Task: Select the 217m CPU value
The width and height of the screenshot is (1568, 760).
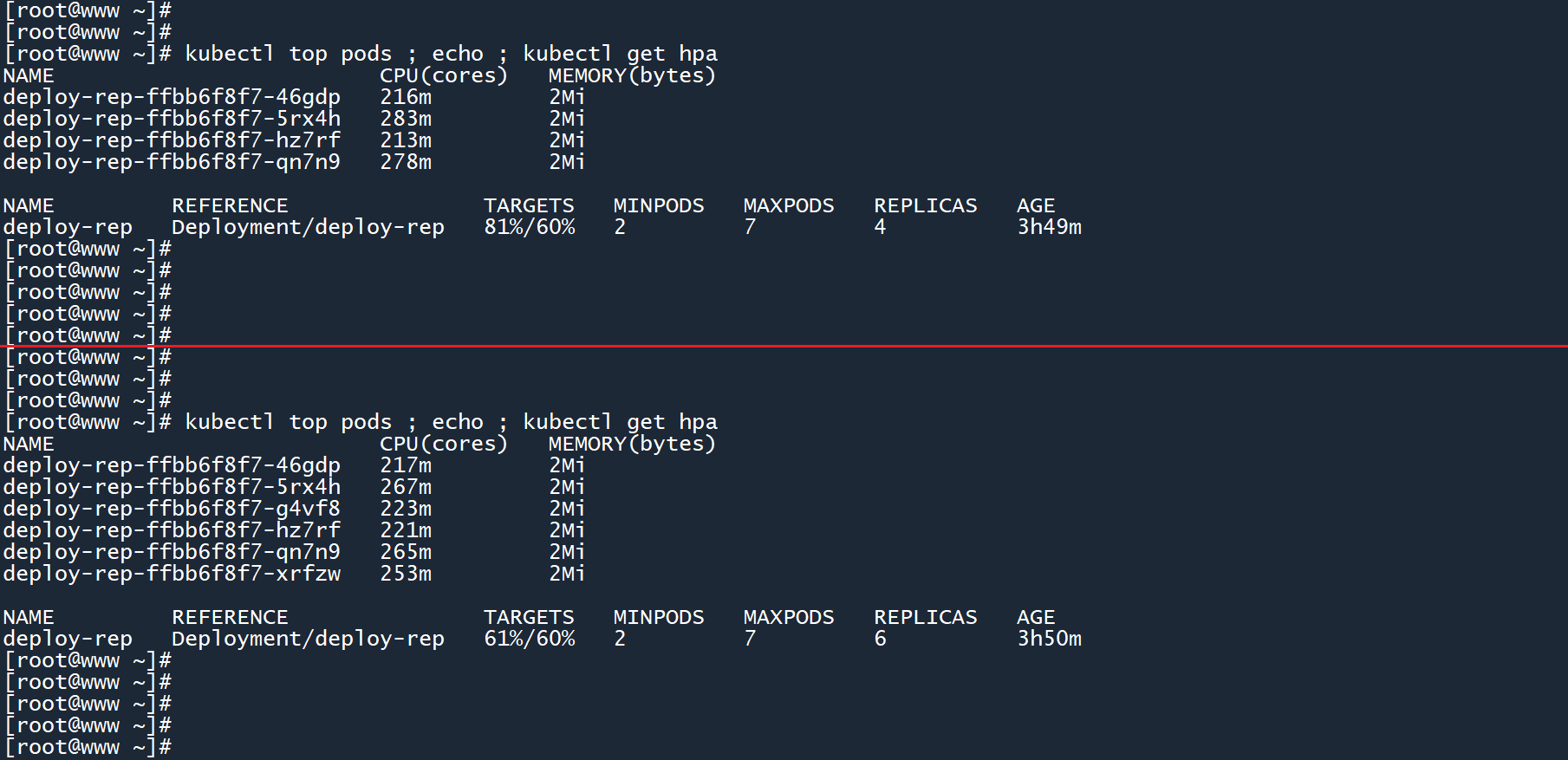Action: (x=406, y=465)
